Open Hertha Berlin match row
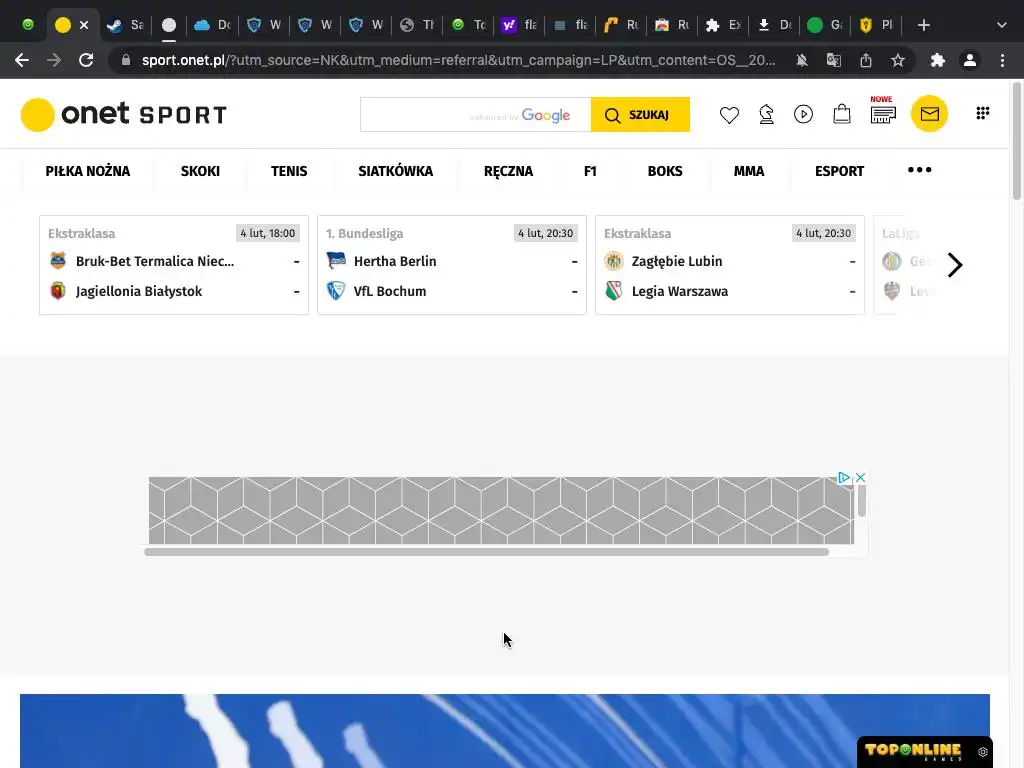Screen dimensions: 1024x768 pos(452,261)
